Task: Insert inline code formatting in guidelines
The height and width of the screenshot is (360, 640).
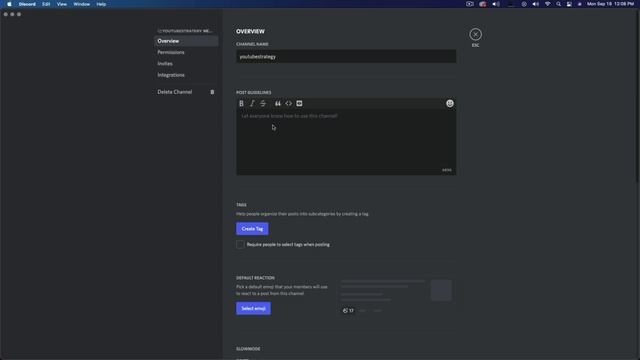Action: [x=289, y=104]
